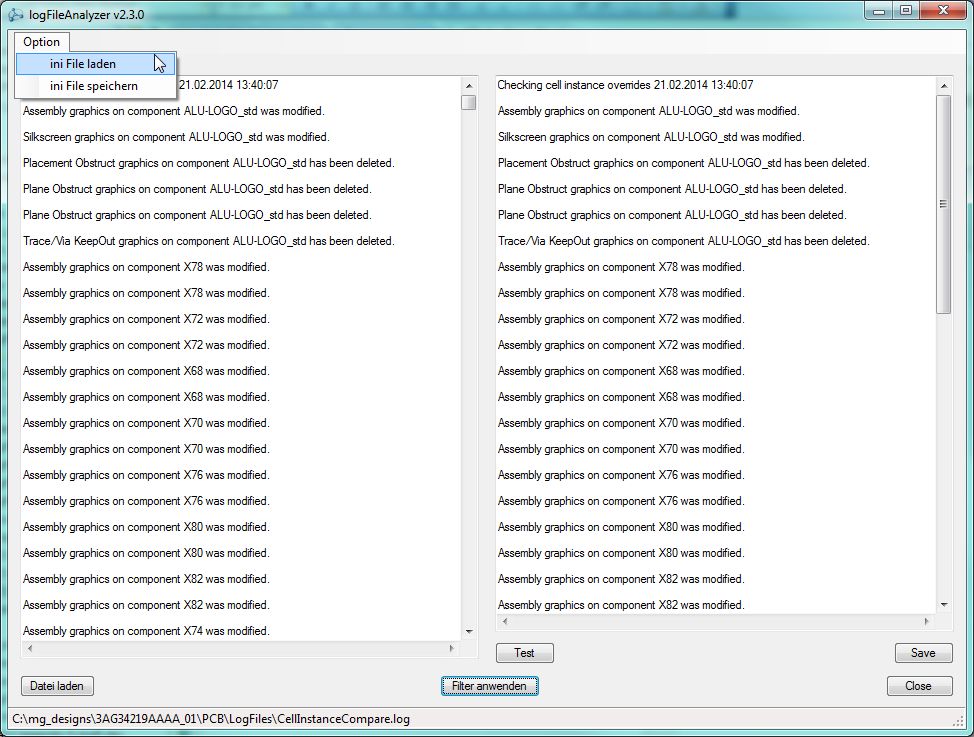Viewport: 974px width, 737px height.
Task: Click the Filter anwenden button
Action: click(x=489, y=686)
